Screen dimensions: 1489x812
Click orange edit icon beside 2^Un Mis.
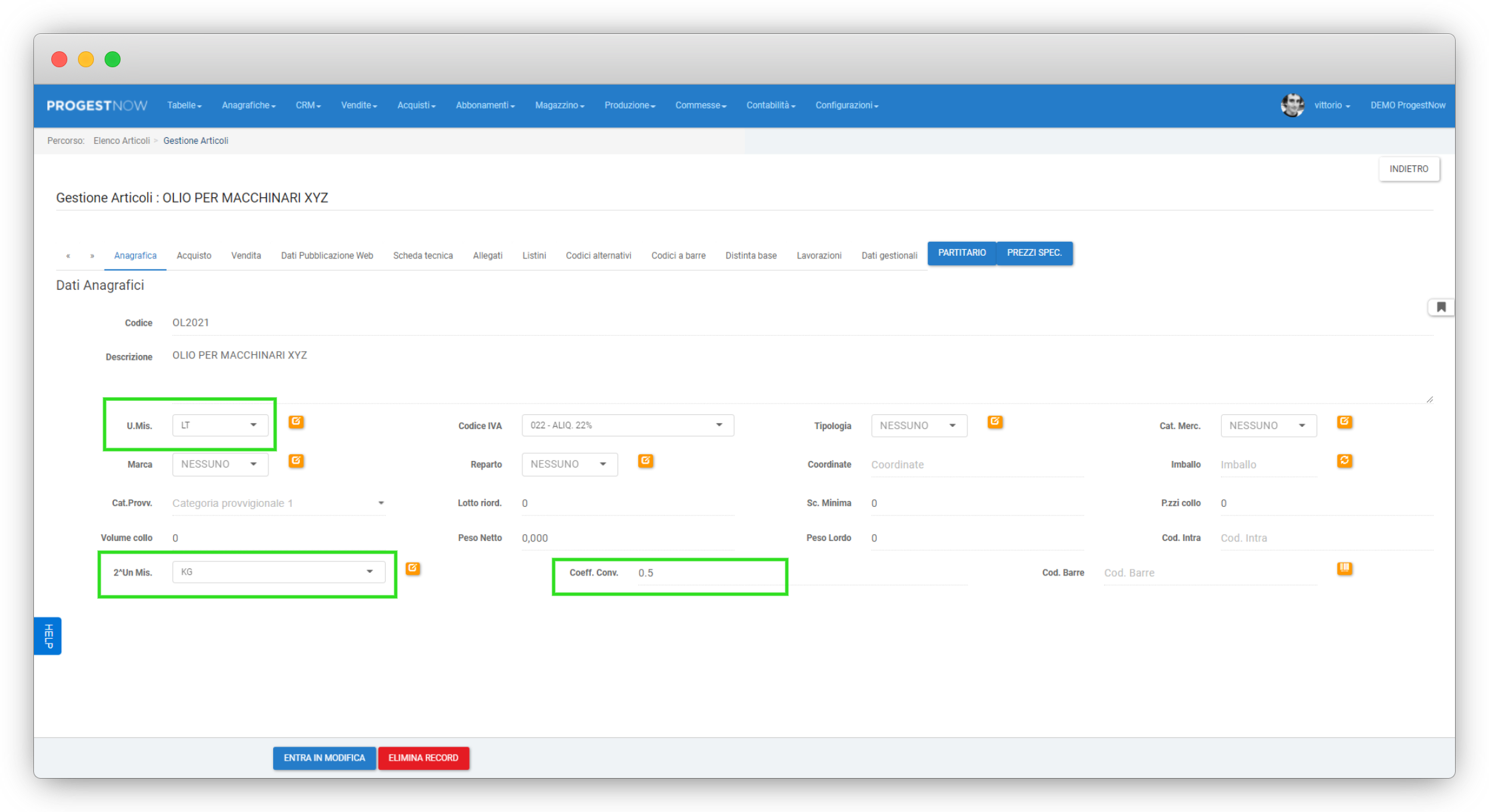pyautogui.click(x=412, y=568)
